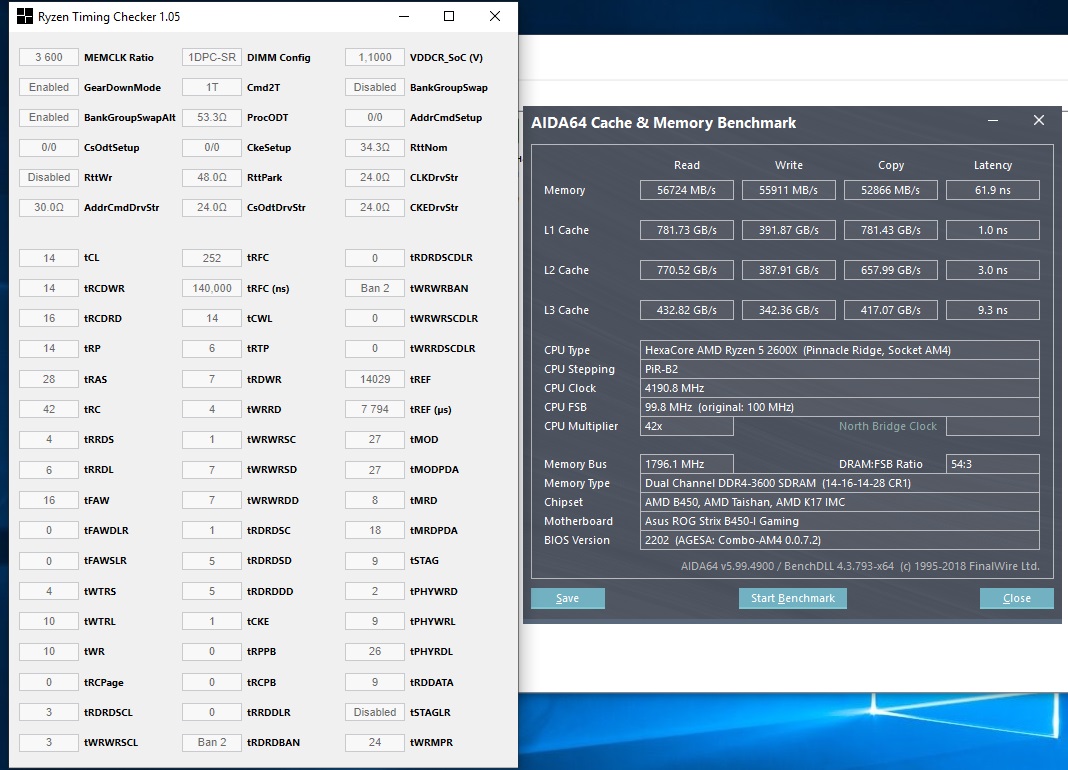Screen dimensions: 1068x770
Task: Maximize the Ryzen Timing Checker window
Action: pyautogui.click(x=449, y=16)
